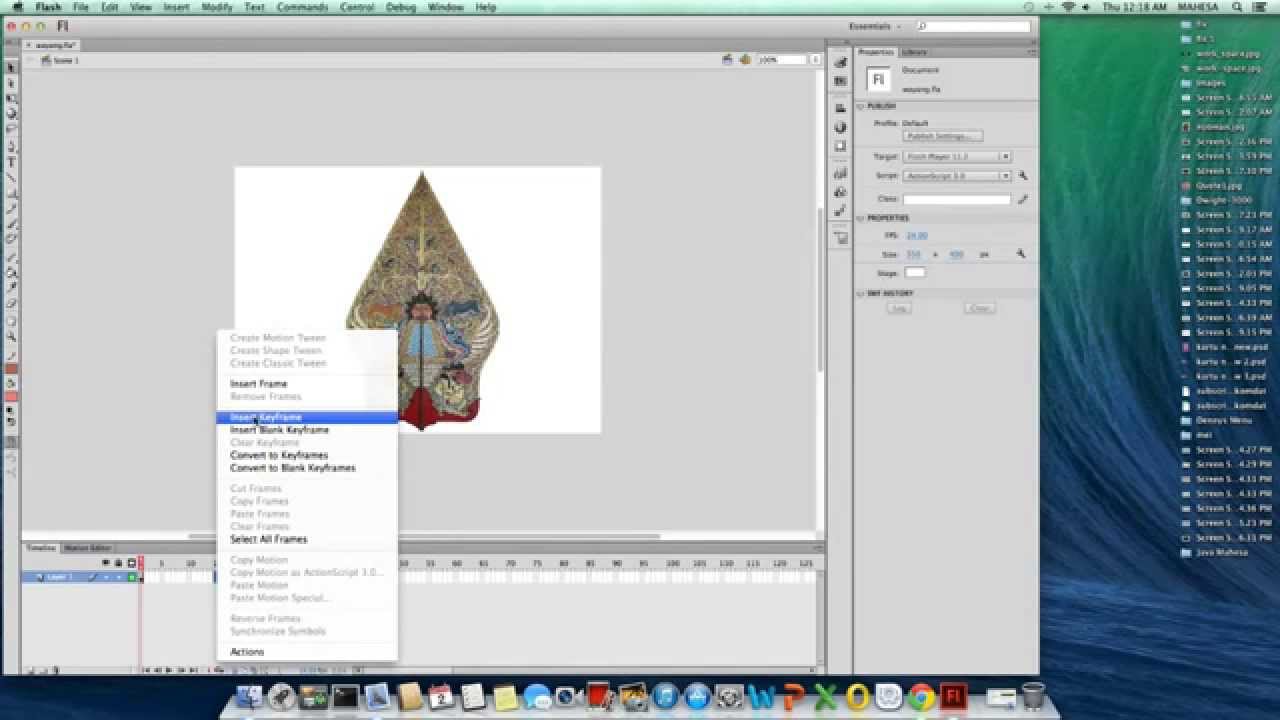The width and height of the screenshot is (1280, 720).
Task: Open the Edit Symbols dropdown icon
Action: (x=745, y=60)
